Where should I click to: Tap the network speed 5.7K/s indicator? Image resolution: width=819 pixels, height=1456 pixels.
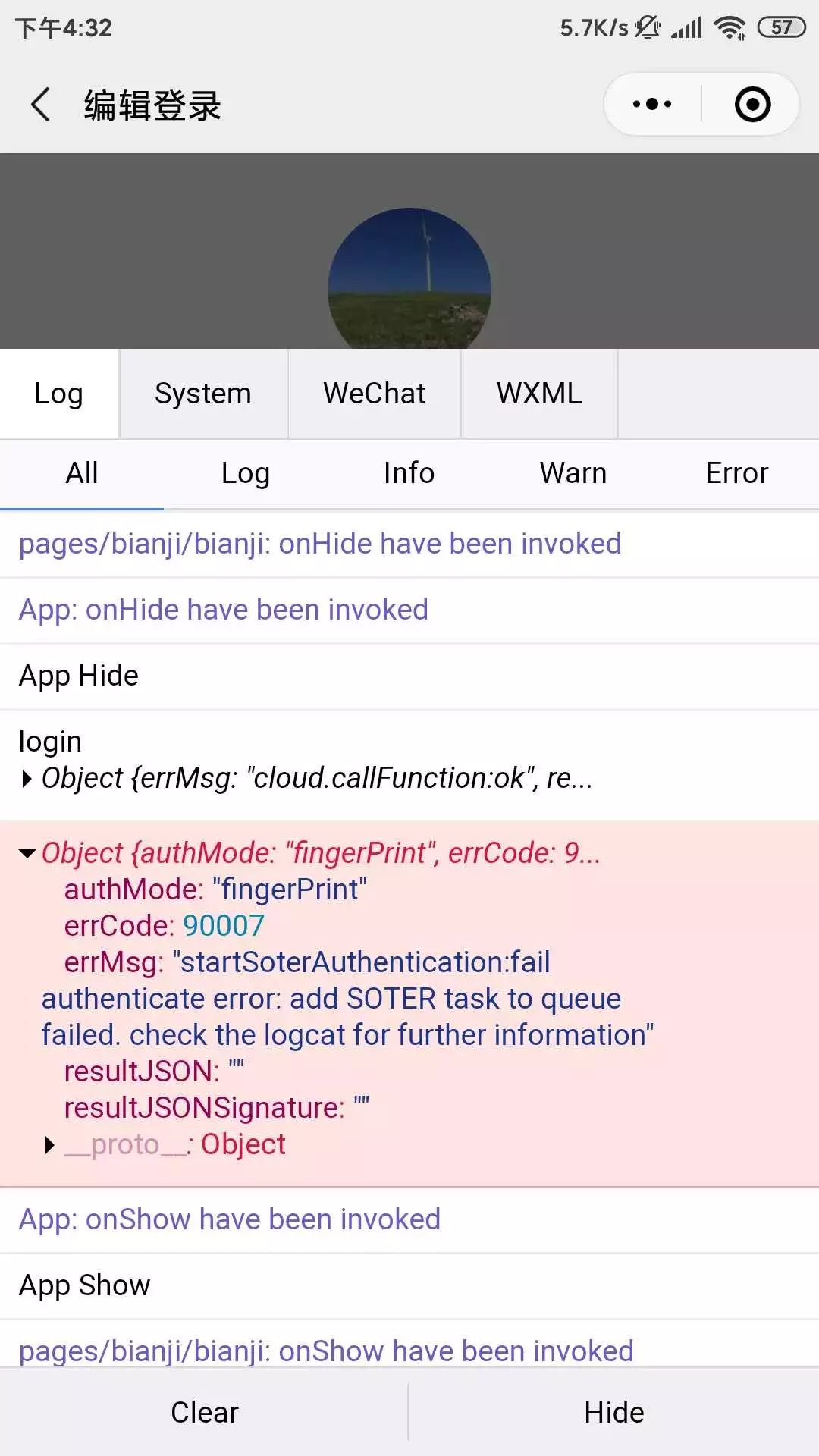[x=594, y=28]
